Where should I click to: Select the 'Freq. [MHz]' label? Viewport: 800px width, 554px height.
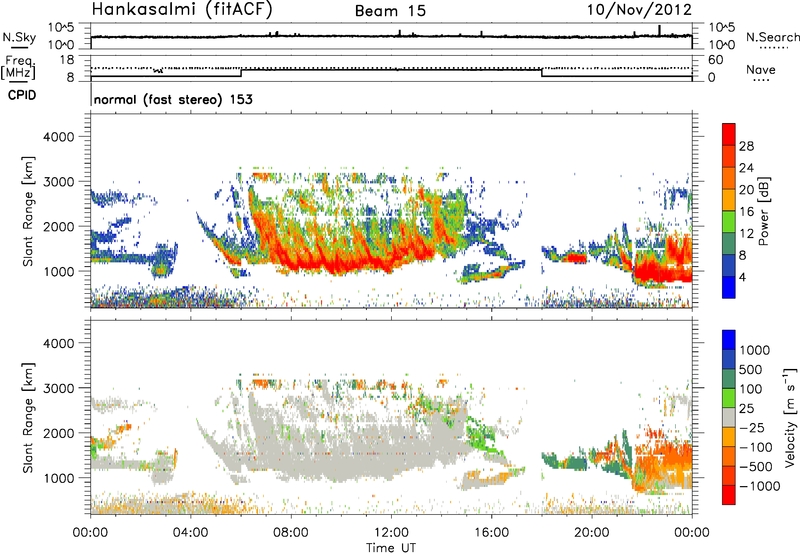pyautogui.click(x=18, y=67)
